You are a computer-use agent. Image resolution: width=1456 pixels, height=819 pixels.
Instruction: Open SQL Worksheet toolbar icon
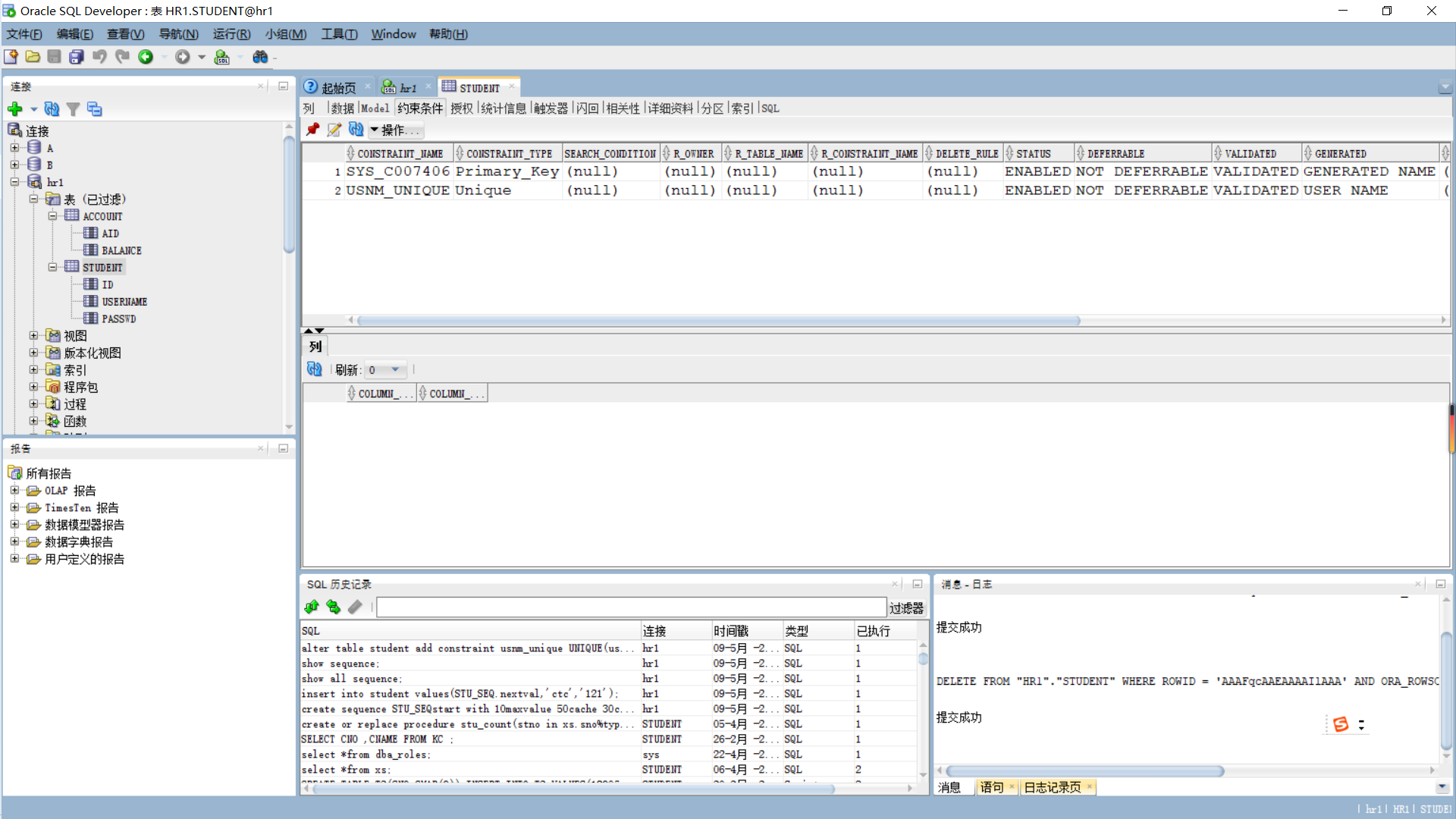[221, 57]
